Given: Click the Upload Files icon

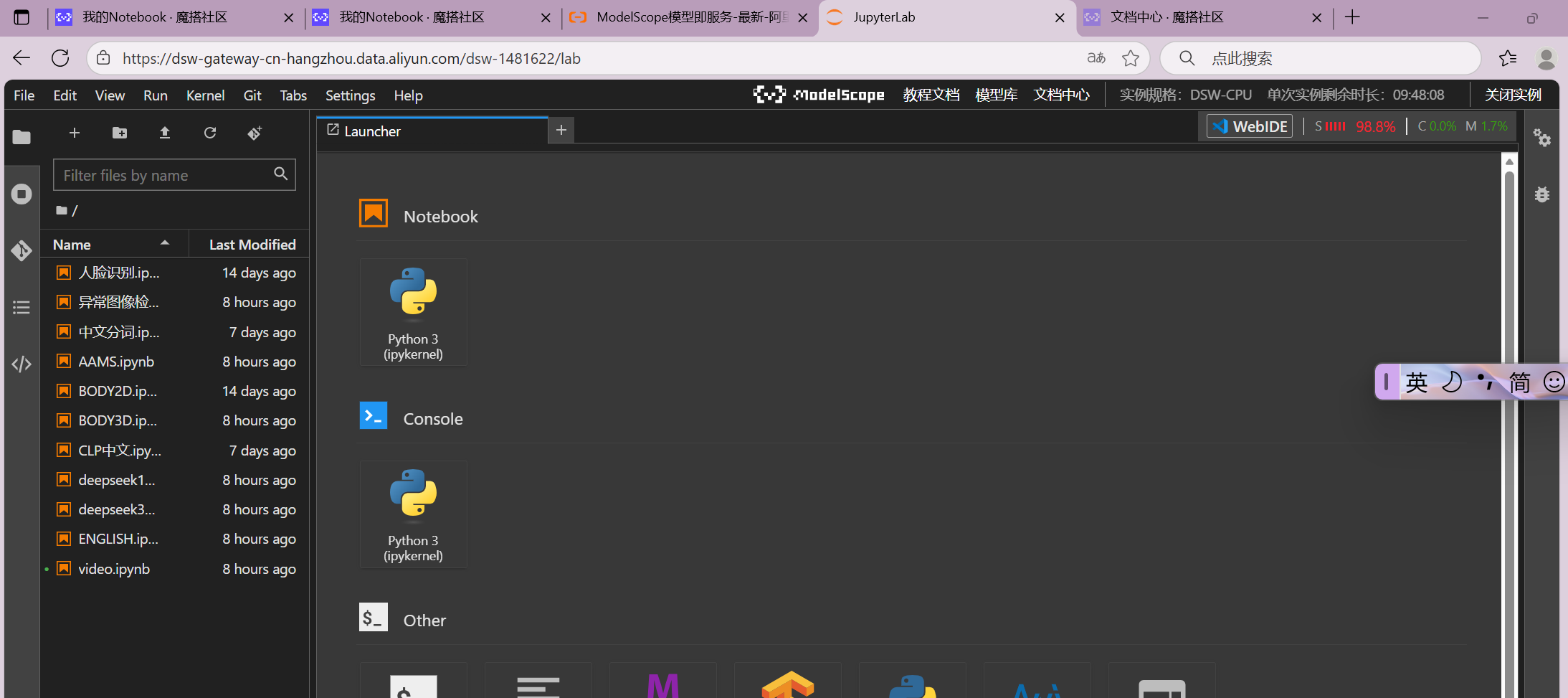Looking at the screenshot, I should point(165,133).
